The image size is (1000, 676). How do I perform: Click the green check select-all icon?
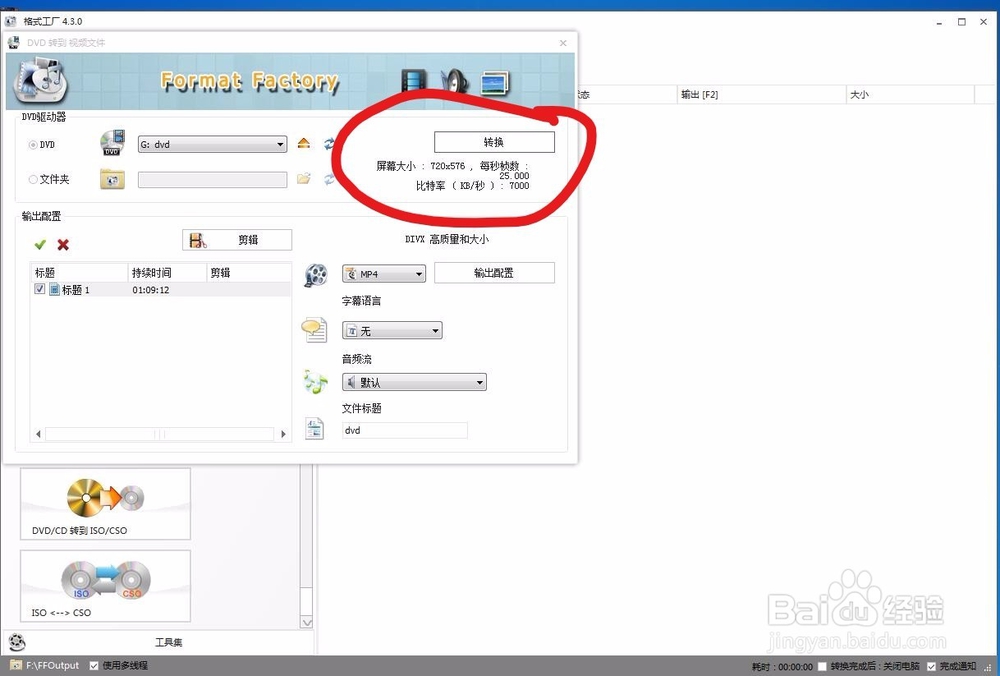click(40, 244)
